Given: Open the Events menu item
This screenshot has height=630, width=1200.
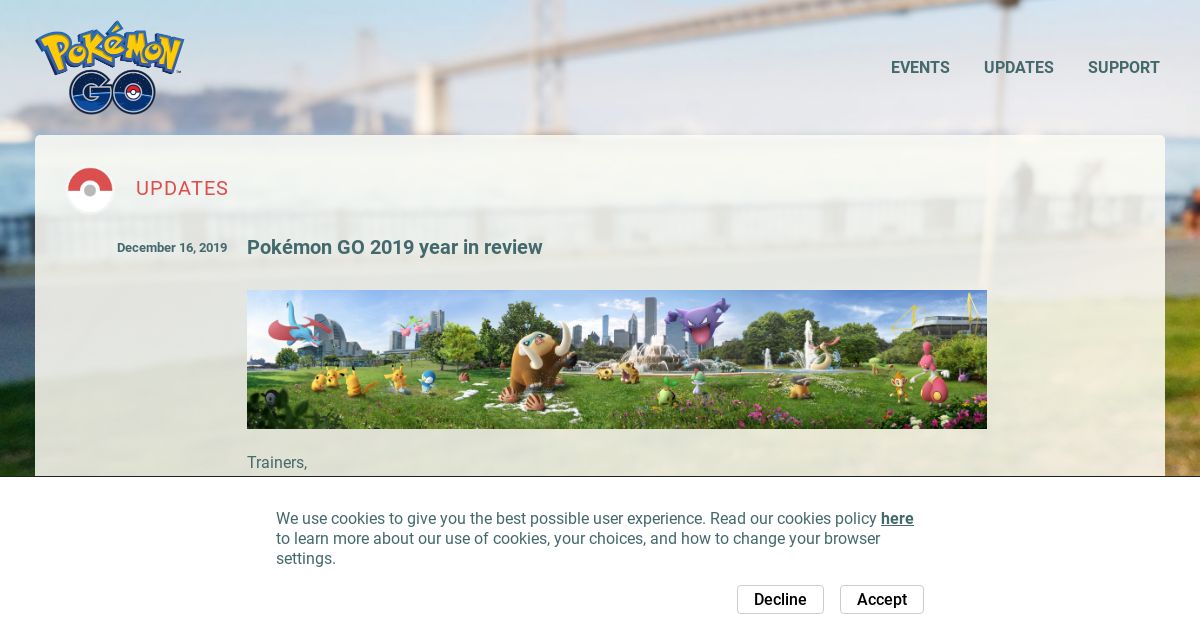Looking at the screenshot, I should (x=920, y=68).
